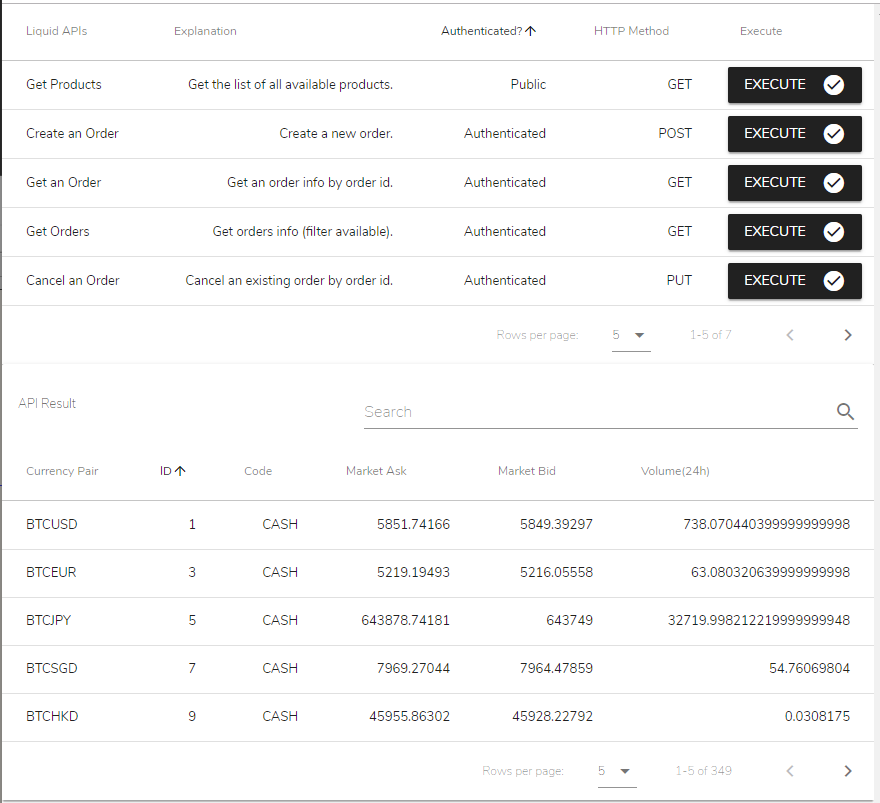The image size is (880, 803).
Task: Click volume value 54.76069804
Action: click(809, 668)
